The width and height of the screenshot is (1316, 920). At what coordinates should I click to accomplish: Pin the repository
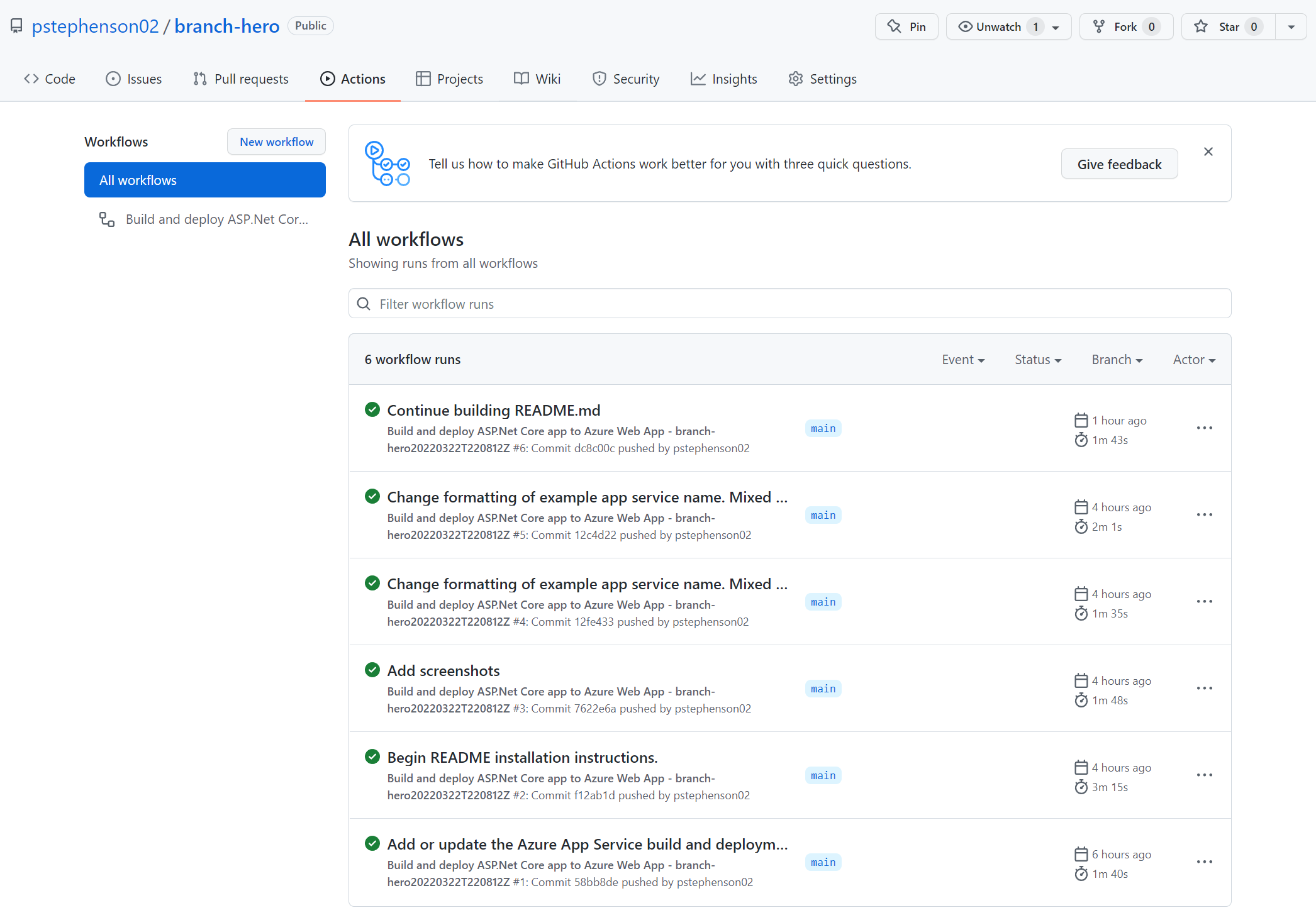[x=906, y=26]
